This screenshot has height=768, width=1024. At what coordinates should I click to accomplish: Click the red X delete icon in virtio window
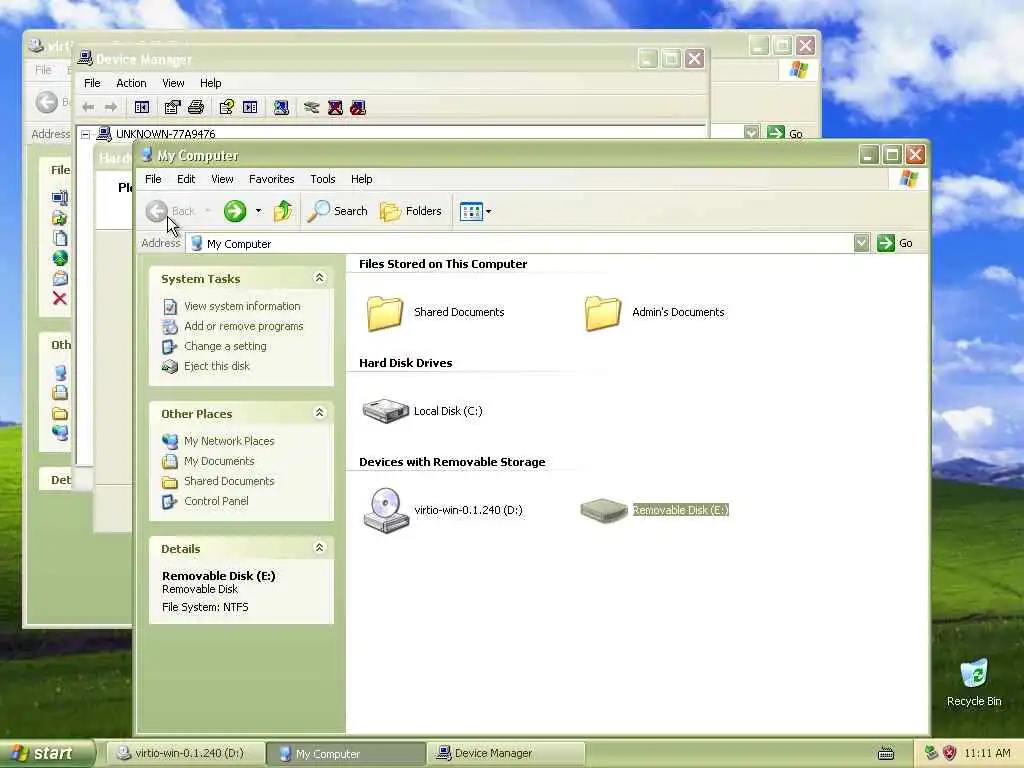pos(59,298)
